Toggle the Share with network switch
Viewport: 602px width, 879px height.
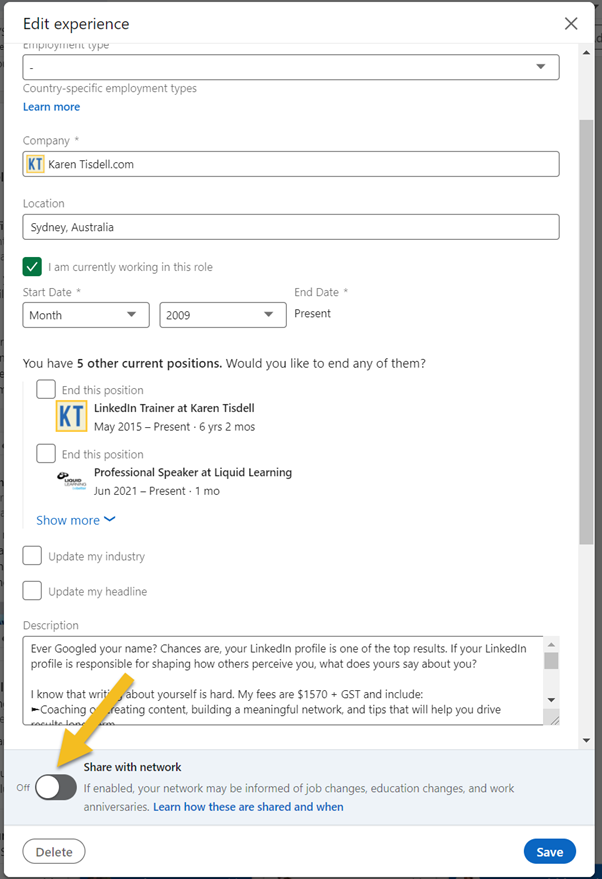coord(56,788)
